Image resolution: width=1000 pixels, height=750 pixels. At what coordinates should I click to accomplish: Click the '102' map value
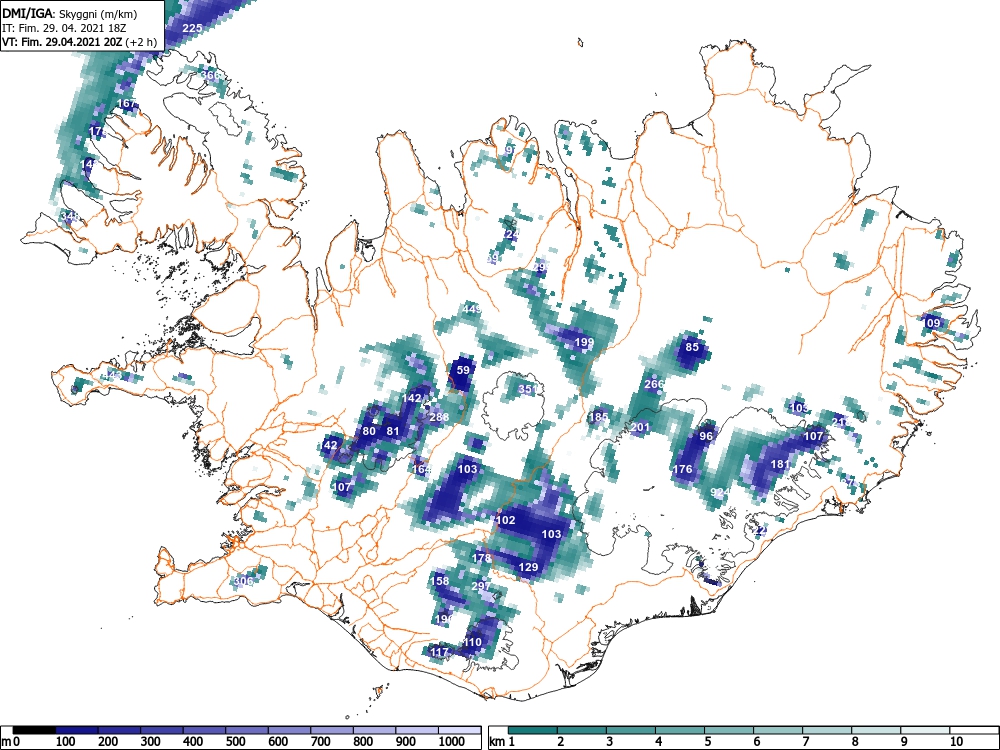pyautogui.click(x=506, y=520)
